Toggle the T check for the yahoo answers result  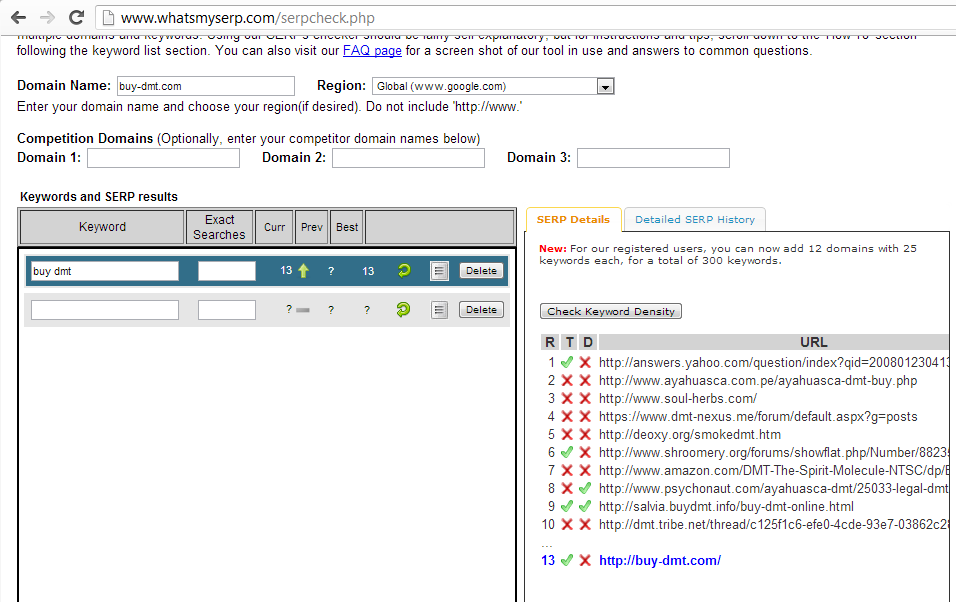[x=567, y=361]
